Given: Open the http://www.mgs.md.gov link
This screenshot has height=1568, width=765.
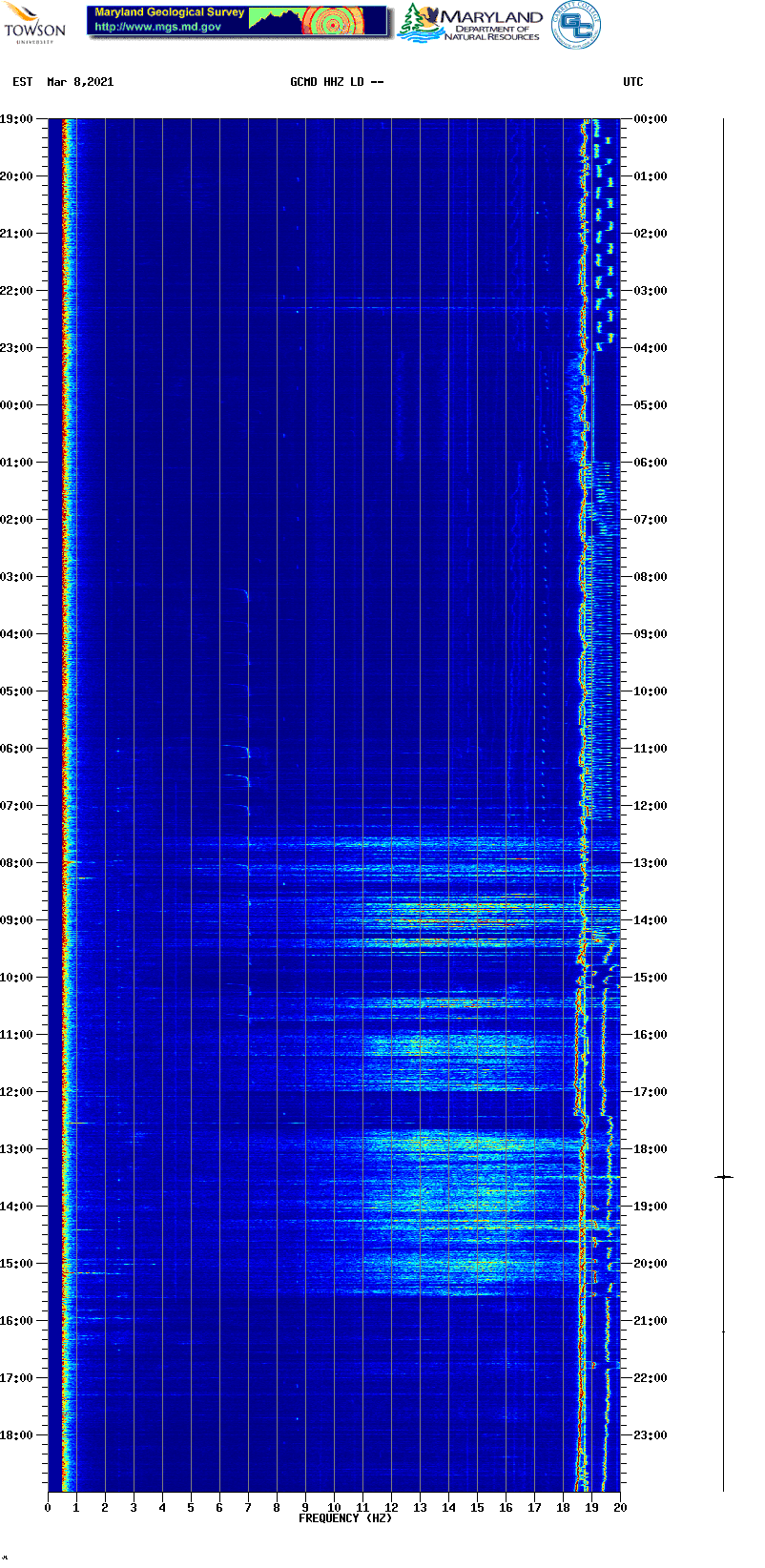Looking at the screenshot, I should click(x=158, y=27).
